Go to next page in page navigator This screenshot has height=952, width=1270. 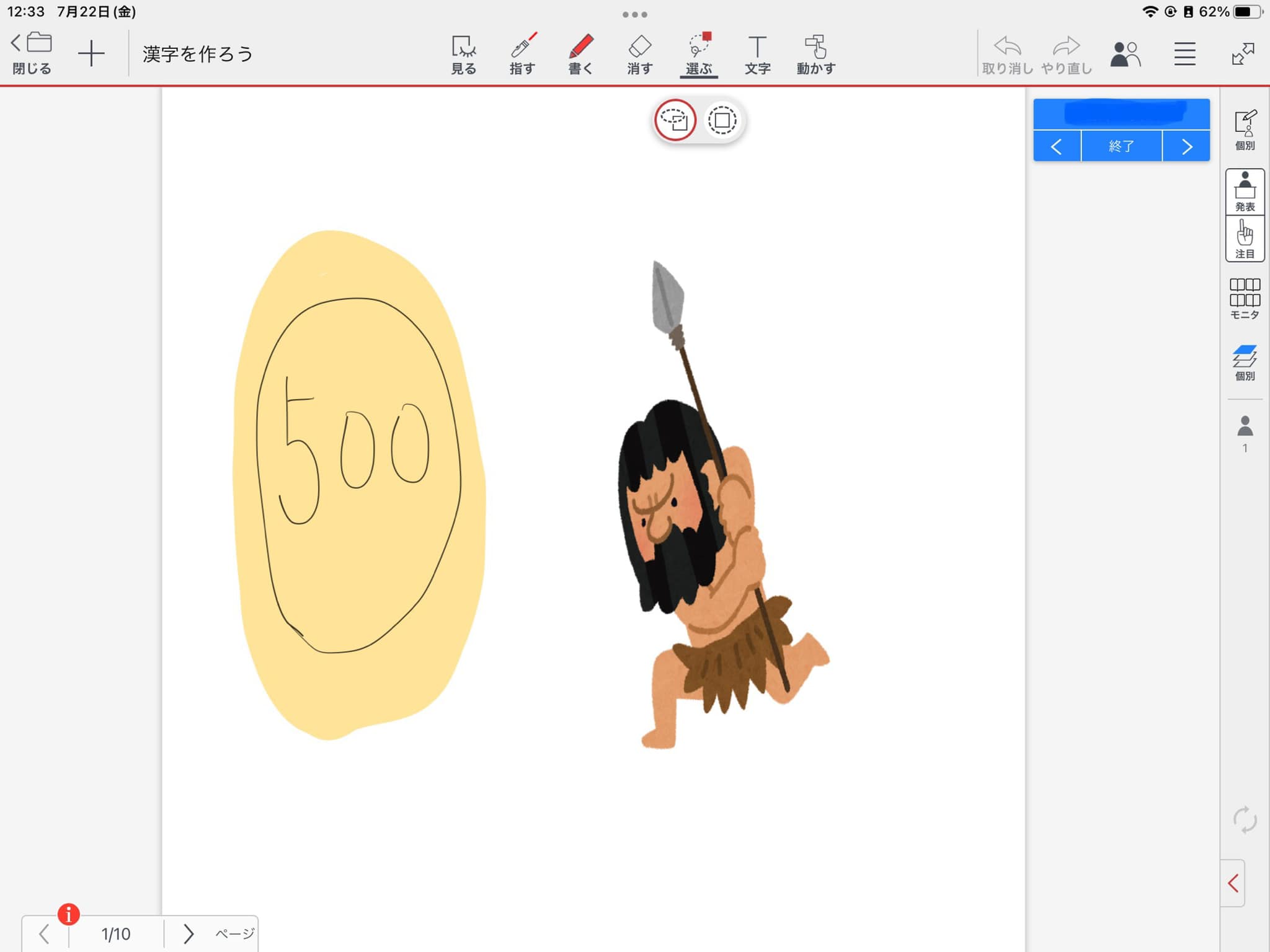tap(189, 933)
